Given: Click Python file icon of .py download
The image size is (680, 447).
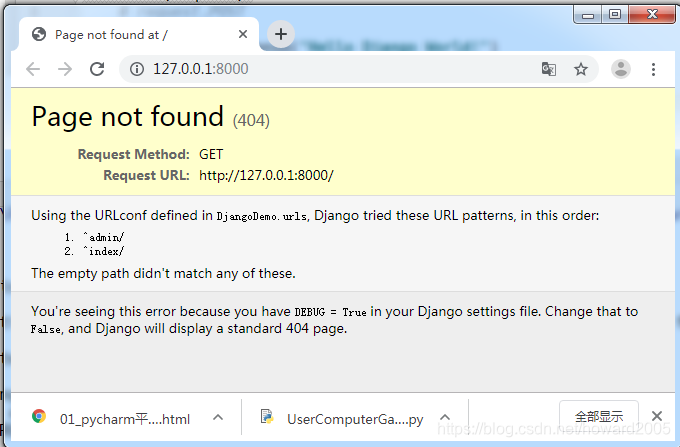Looking at the screenshot, I should click(267, 417).
